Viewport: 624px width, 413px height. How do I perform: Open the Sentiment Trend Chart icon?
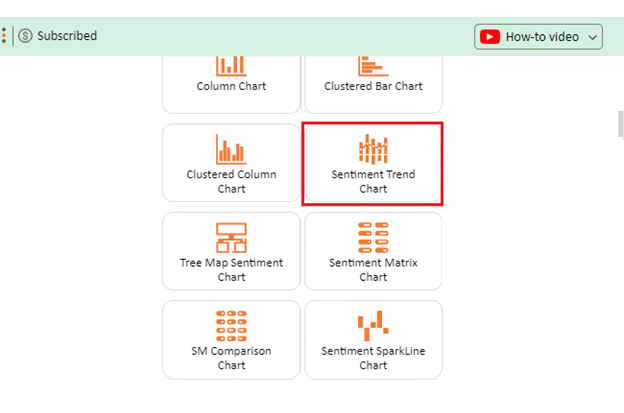click(x=373, y=149)
